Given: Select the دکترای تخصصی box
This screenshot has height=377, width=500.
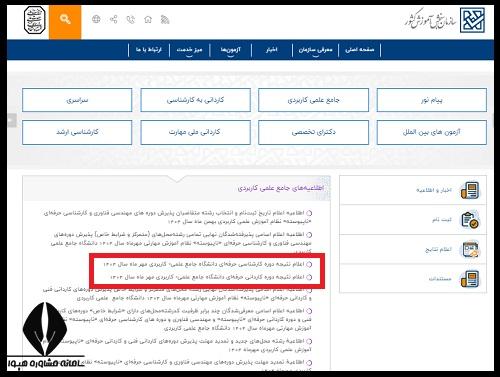Looking at the screenshot, I should click(x=313, y=132).
